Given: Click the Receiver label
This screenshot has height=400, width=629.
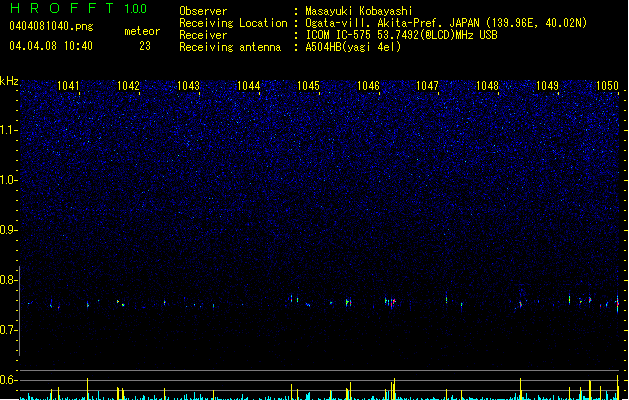Looking at the screenshot, I should (x=203, y=35).
